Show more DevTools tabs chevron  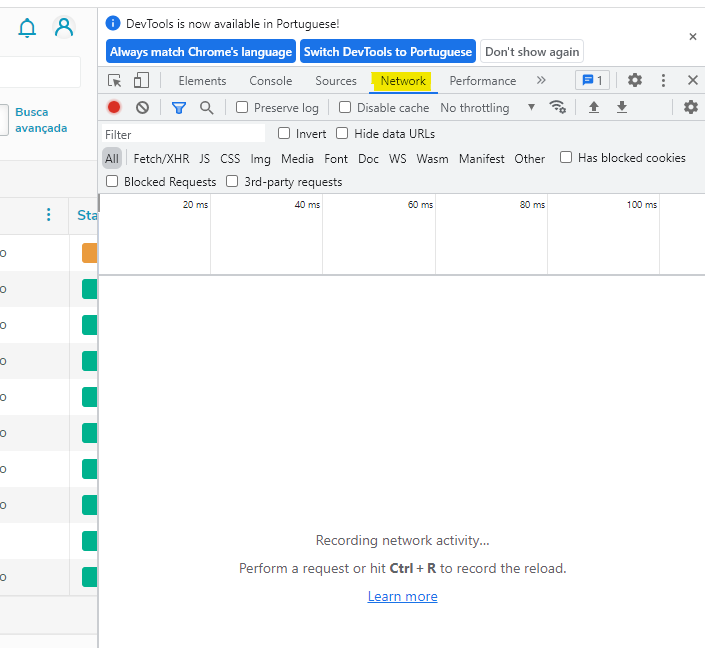point(541,80)
